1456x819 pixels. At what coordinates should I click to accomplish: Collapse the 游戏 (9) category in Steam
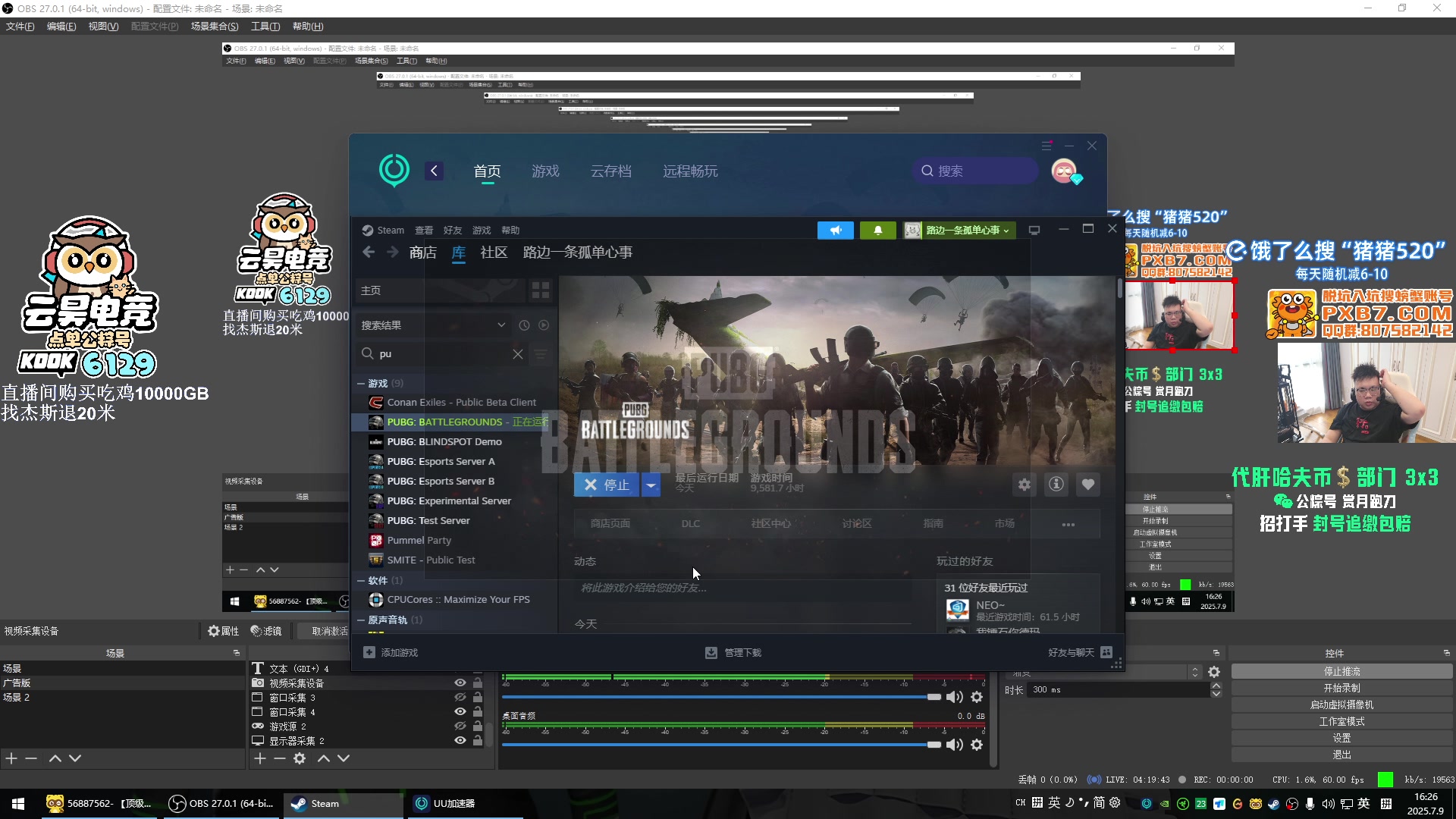(362, 384)
